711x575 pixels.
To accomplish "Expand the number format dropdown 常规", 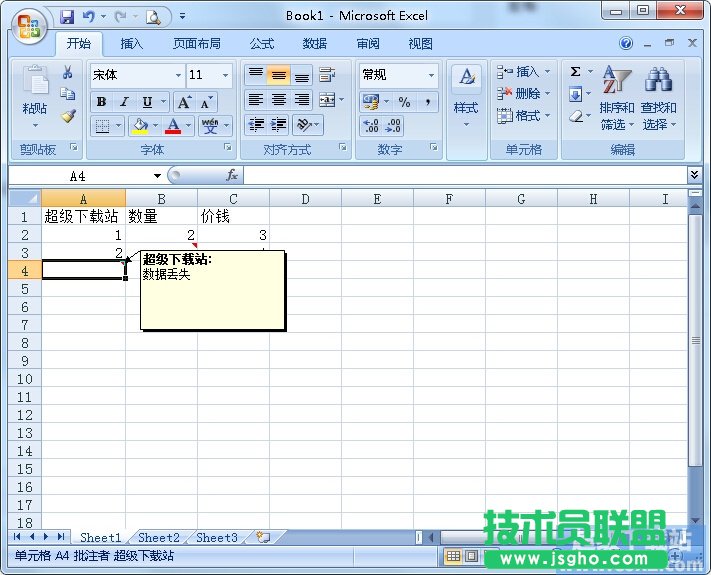I will tap(432, 75).
